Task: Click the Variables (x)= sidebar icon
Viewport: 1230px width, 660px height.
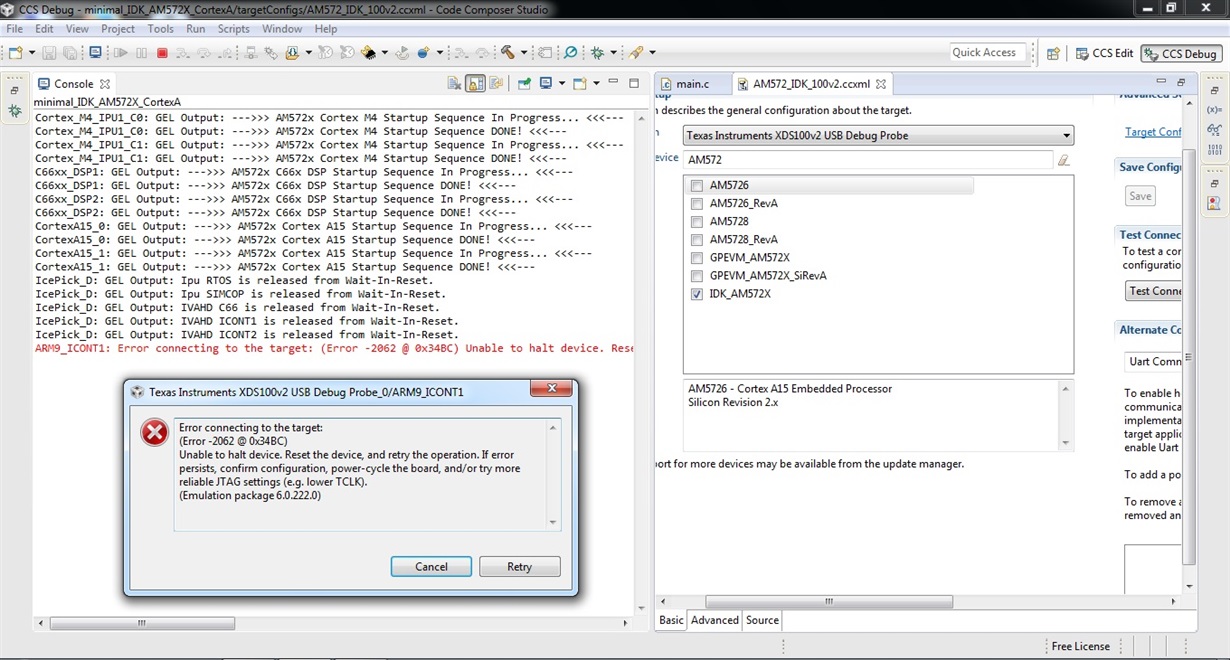Action: 1213,109
